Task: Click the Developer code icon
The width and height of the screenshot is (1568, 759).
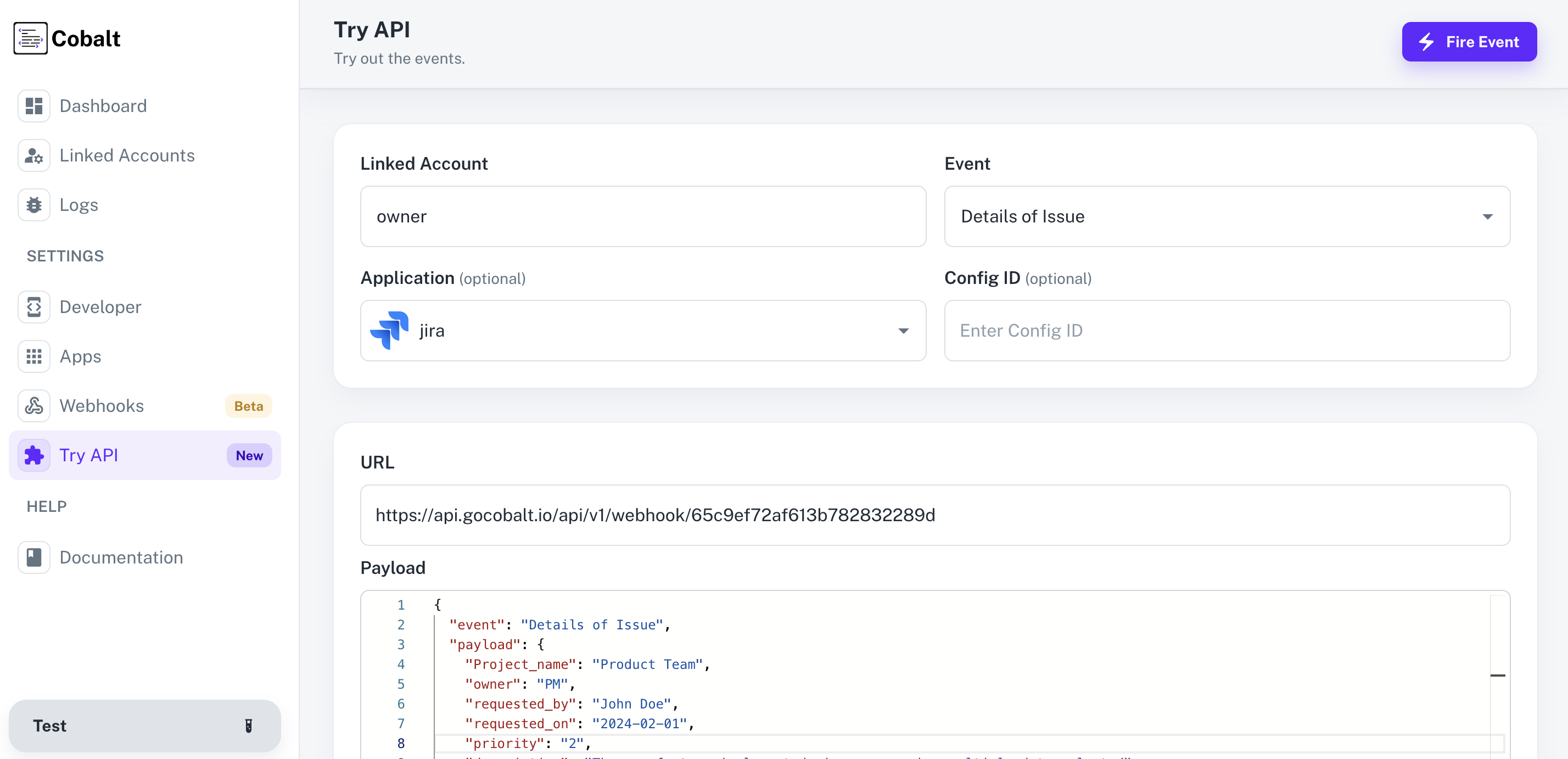Action: click(x=34, y=307)
